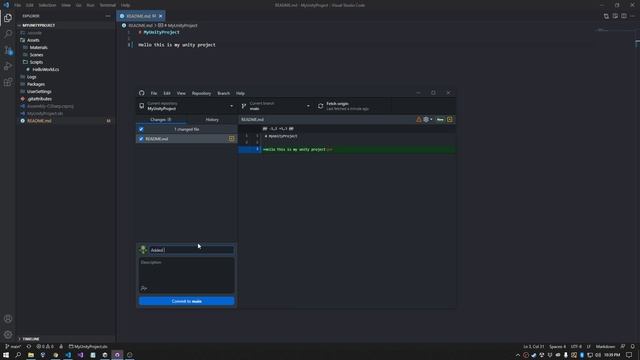Close the README.md editor tab
The height and width of the screenshot is (360, 640).
click(160, 16)
